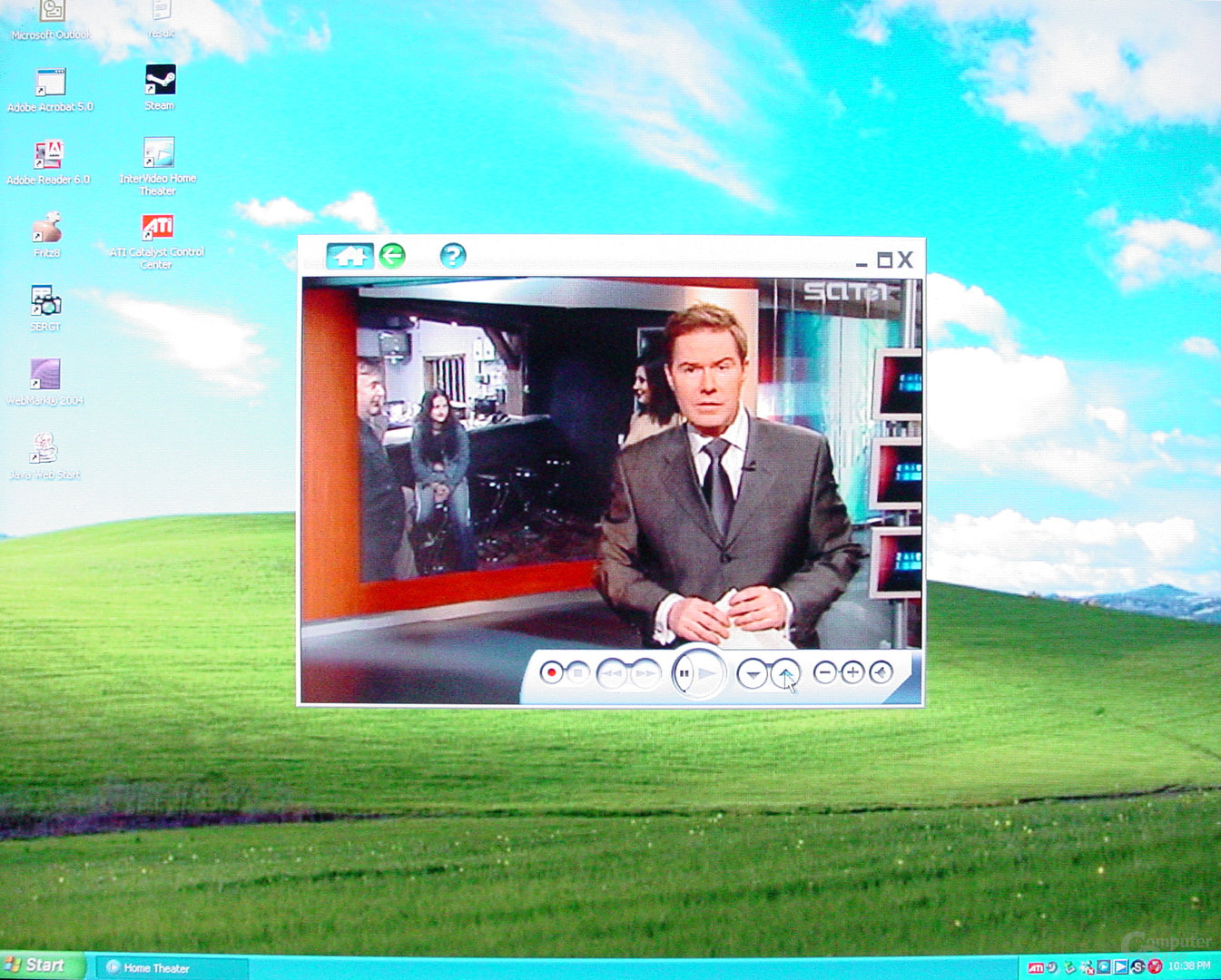Open Microsoft Outlook desktop icon
The image size is (1221, 980).
pyautogui.click(x=51, y=22)
